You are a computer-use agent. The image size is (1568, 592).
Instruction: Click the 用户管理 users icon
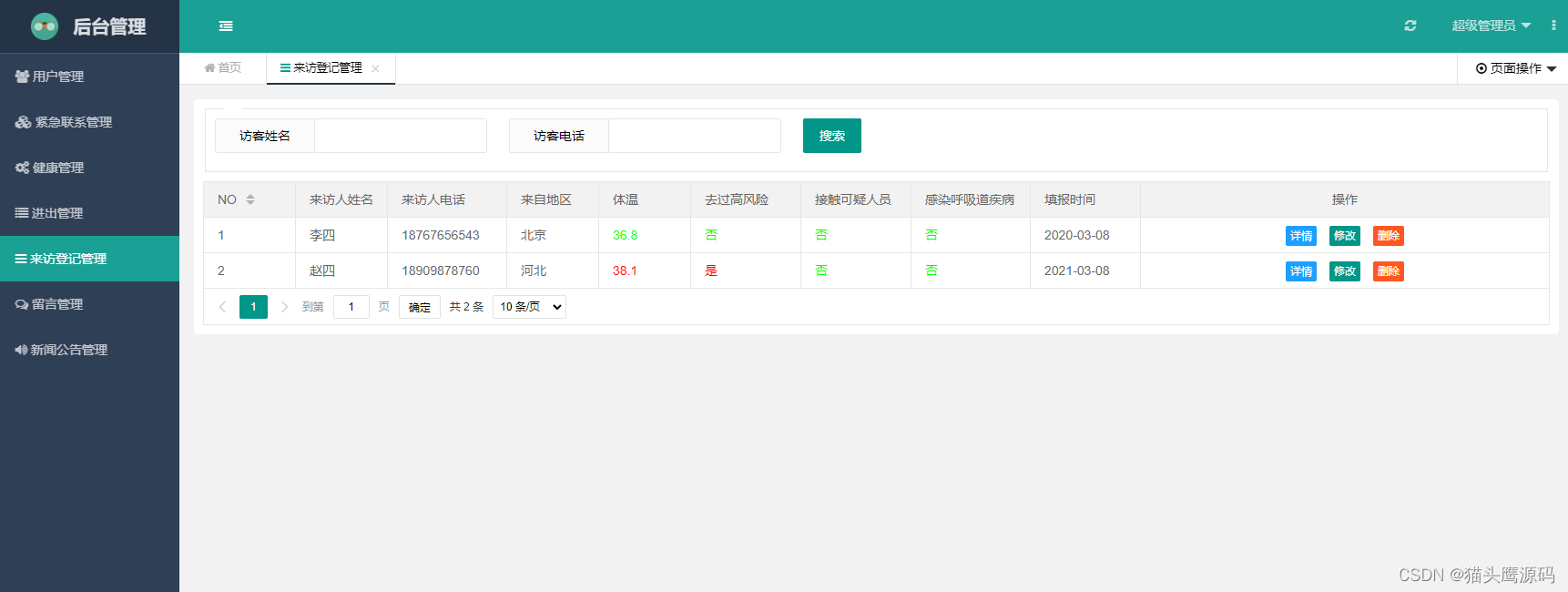coord(22,77)
